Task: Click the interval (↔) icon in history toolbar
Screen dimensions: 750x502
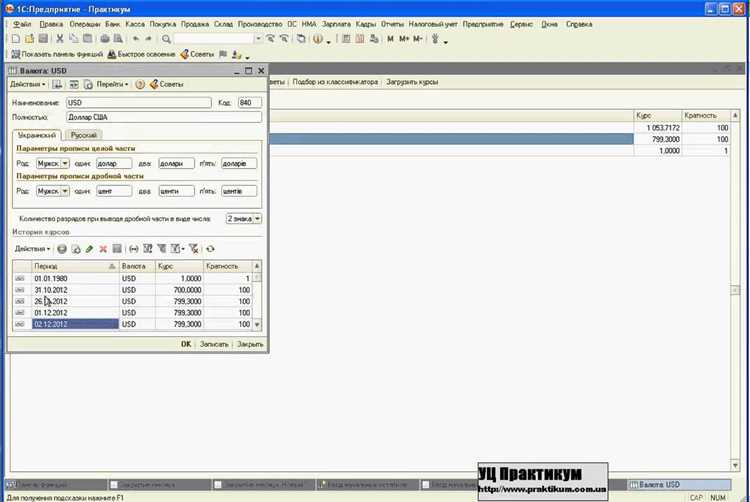Action: 134,249
